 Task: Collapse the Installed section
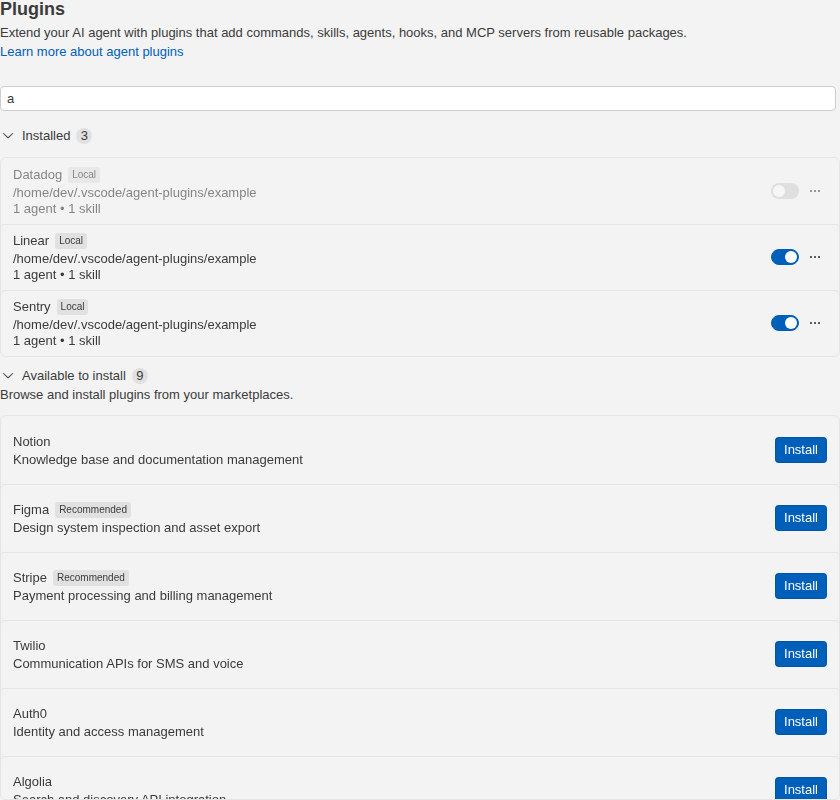[x=8, y=136]
